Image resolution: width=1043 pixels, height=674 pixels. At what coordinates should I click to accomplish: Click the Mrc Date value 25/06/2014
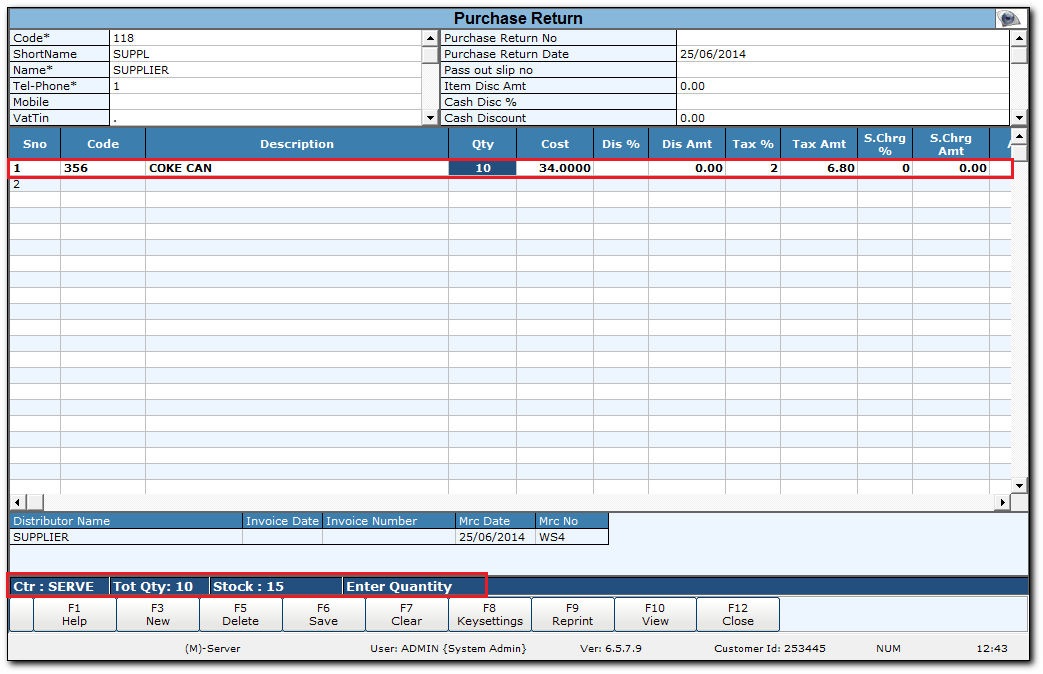pos(496,537)
